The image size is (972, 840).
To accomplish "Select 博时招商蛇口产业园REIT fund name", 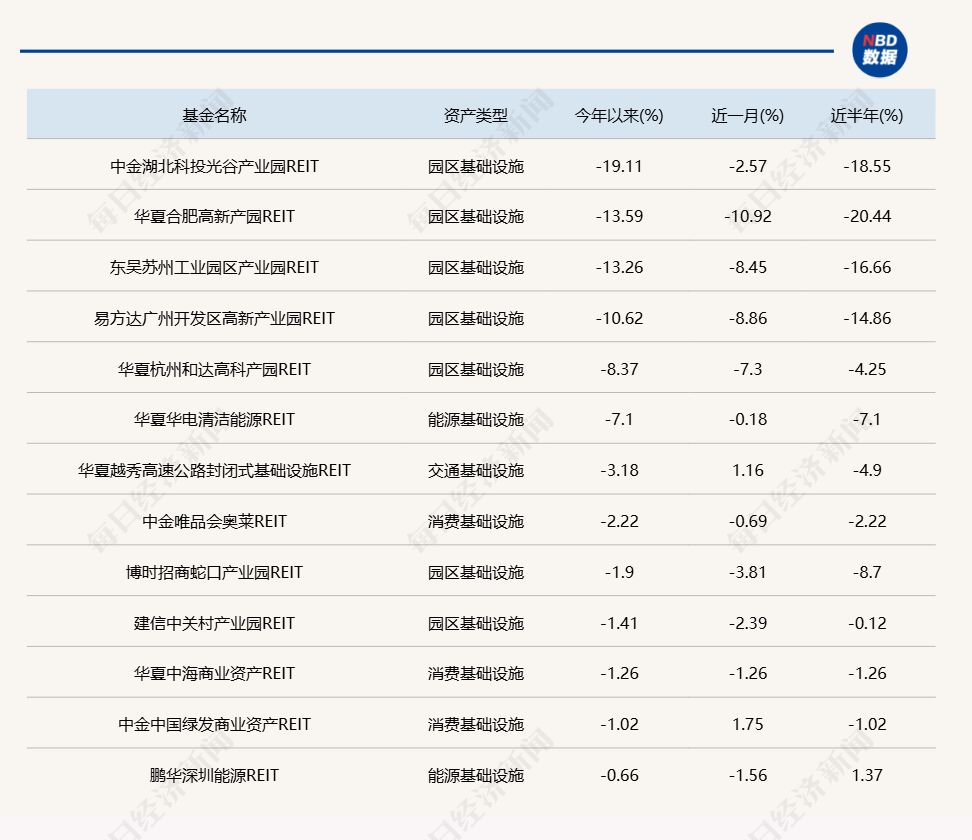I will (x=214, y=572).
